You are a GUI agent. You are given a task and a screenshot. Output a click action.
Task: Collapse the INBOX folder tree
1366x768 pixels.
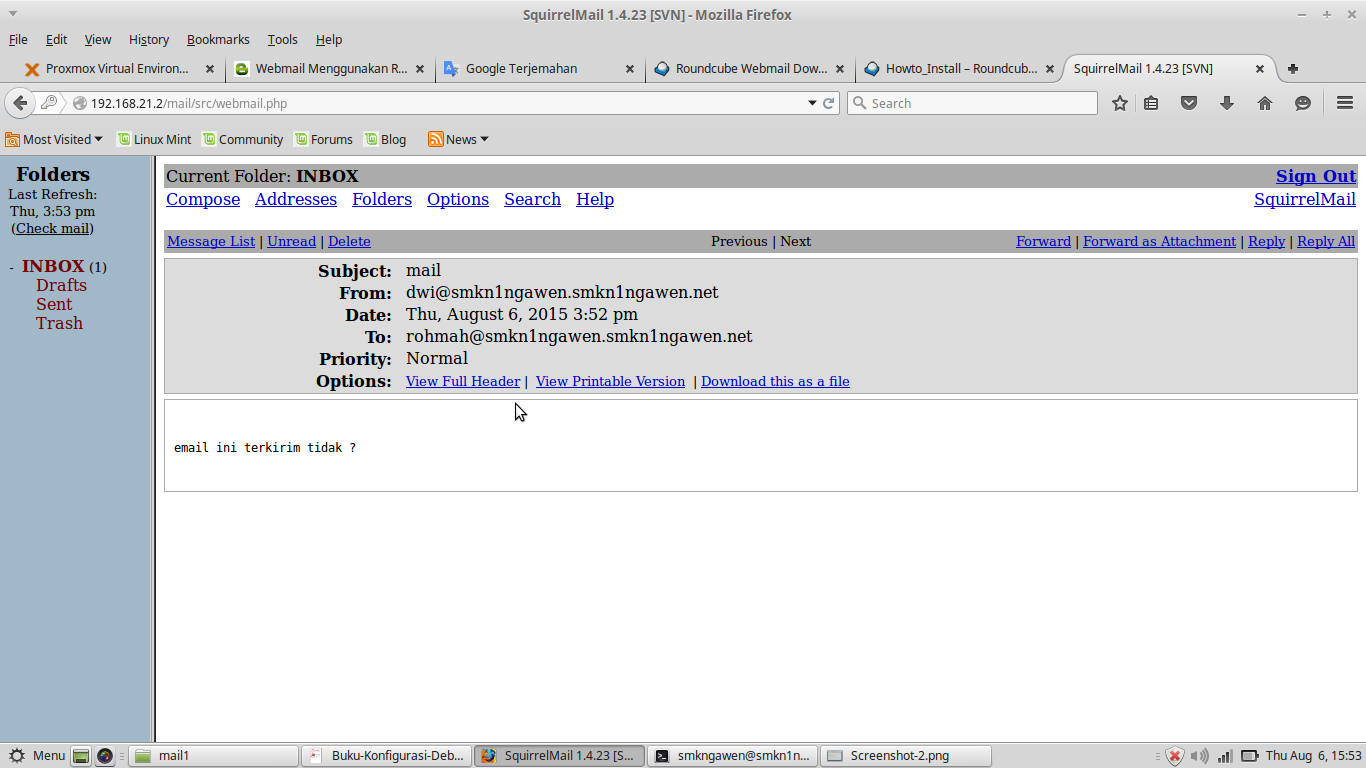coord(10,266)
